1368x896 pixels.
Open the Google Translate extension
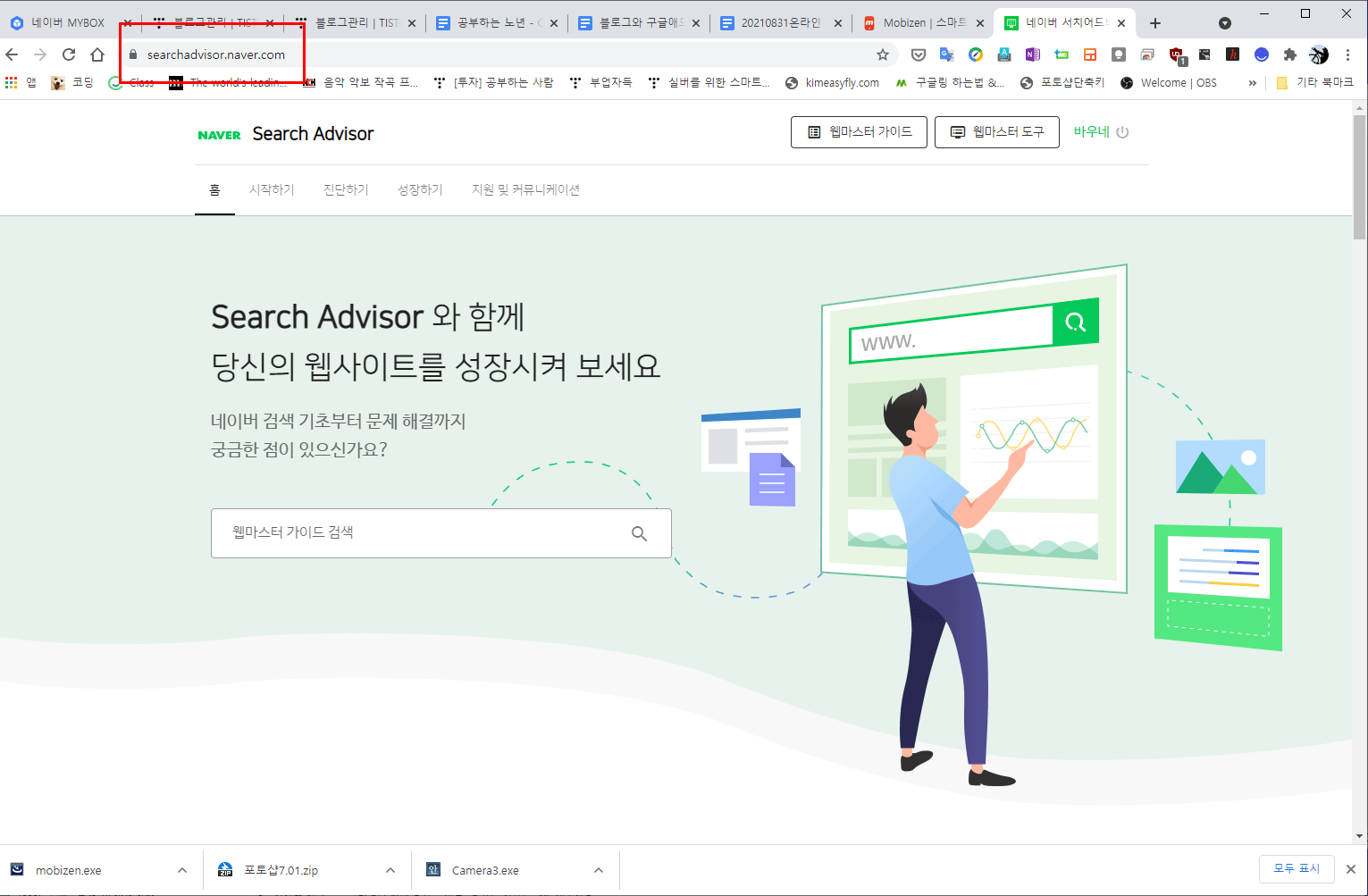point(947,54)
